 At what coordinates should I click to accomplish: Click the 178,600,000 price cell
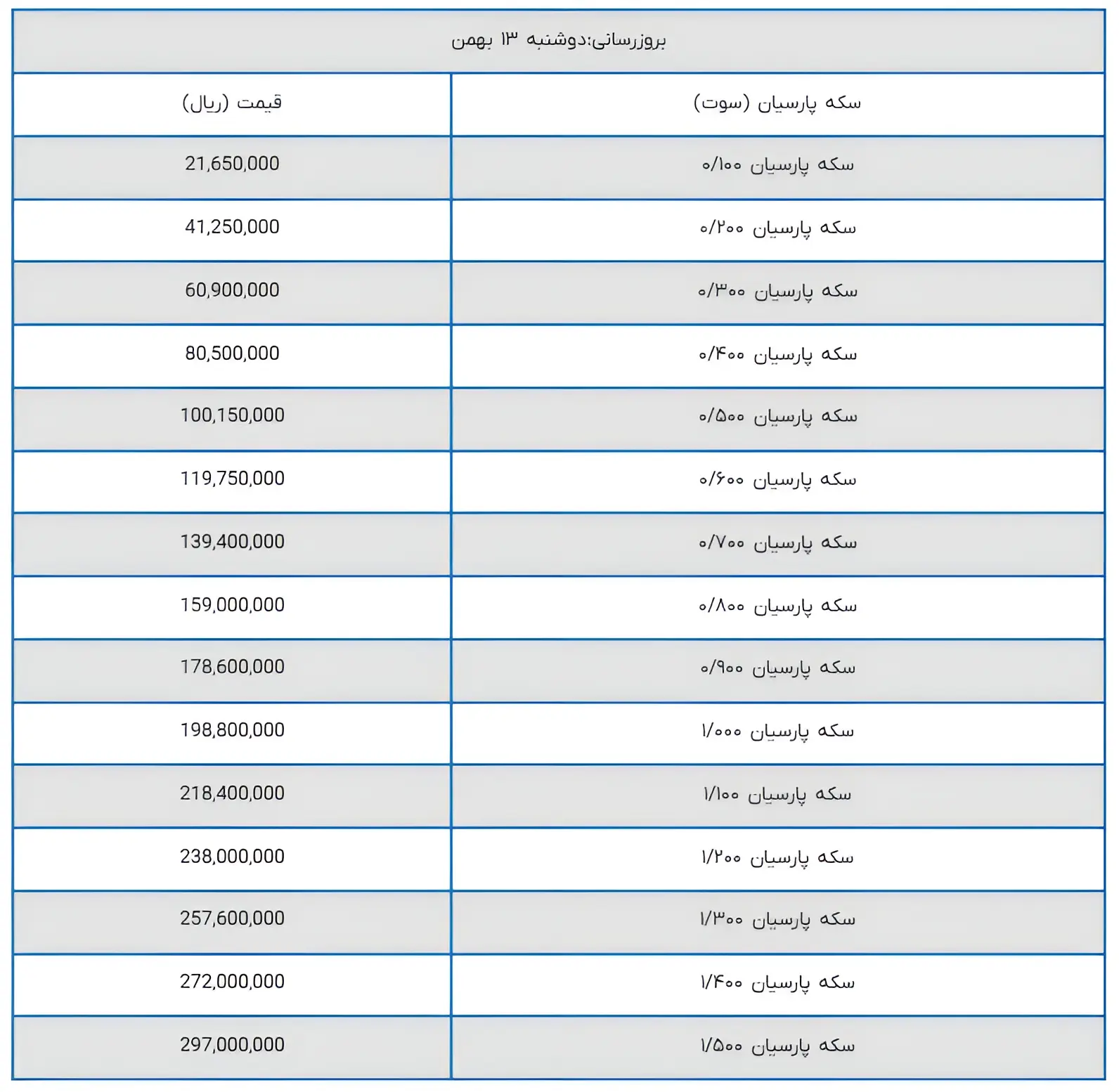click(232, 667)
